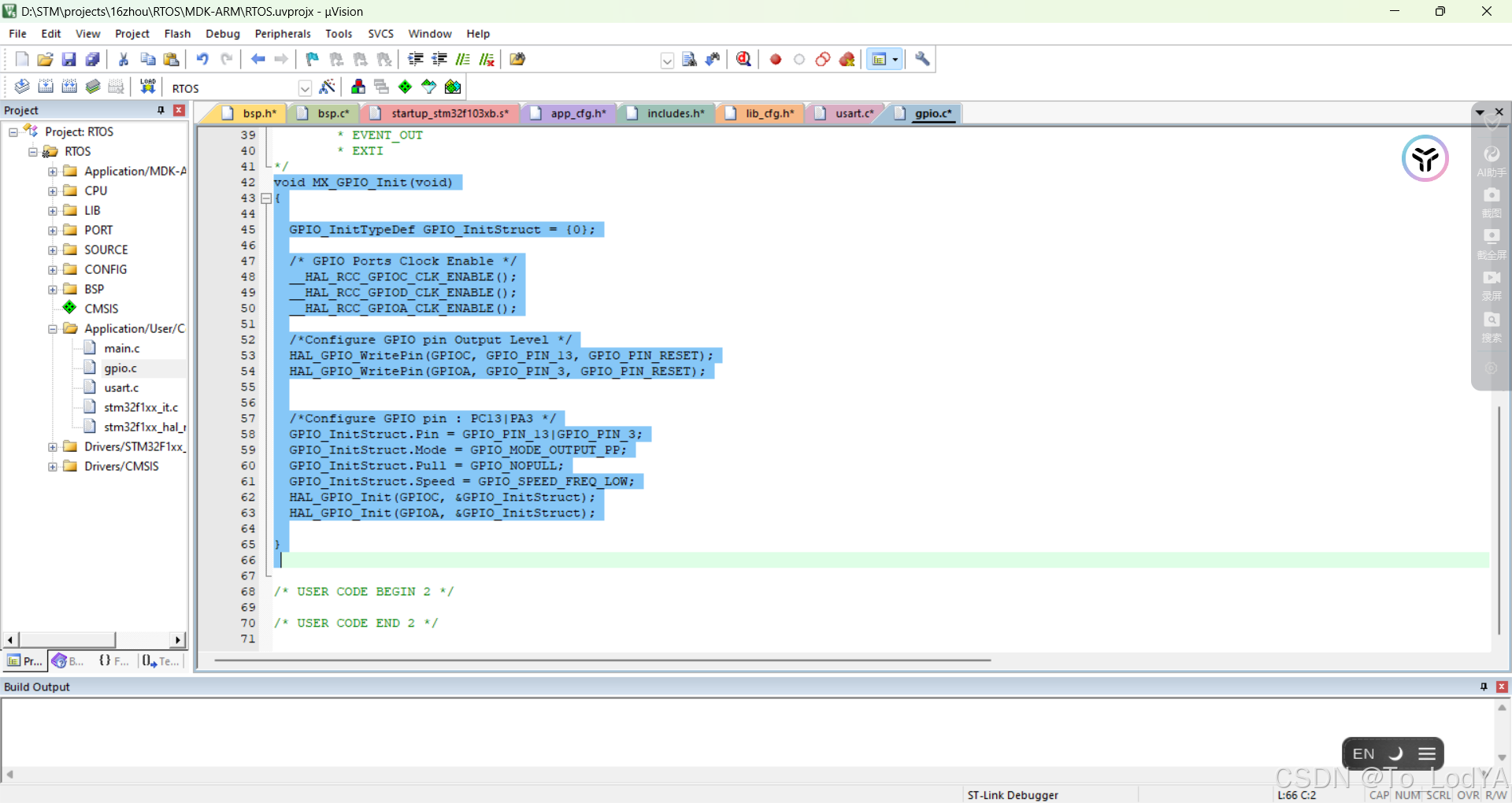The image size is (1512, 803).
Task: Open Manage Run-Time Environment green diamond
Action: (x=405, y=87)
